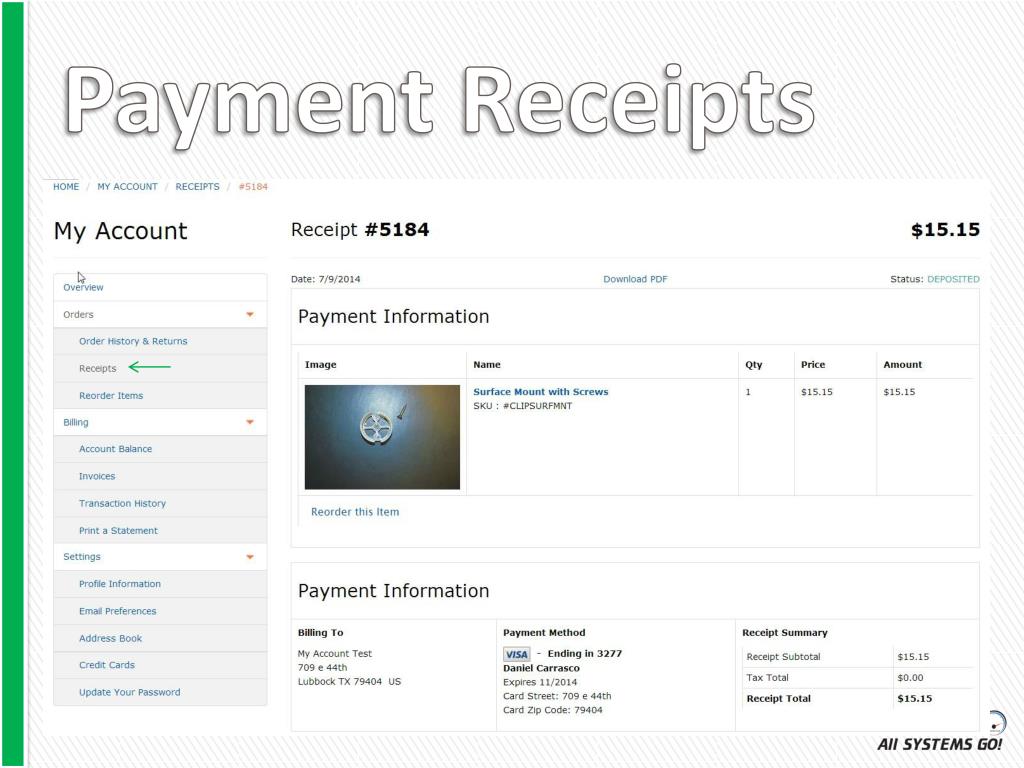Open Account Balance page
The height and width of the screenshot is (768, 1024).
pos(116,449)
